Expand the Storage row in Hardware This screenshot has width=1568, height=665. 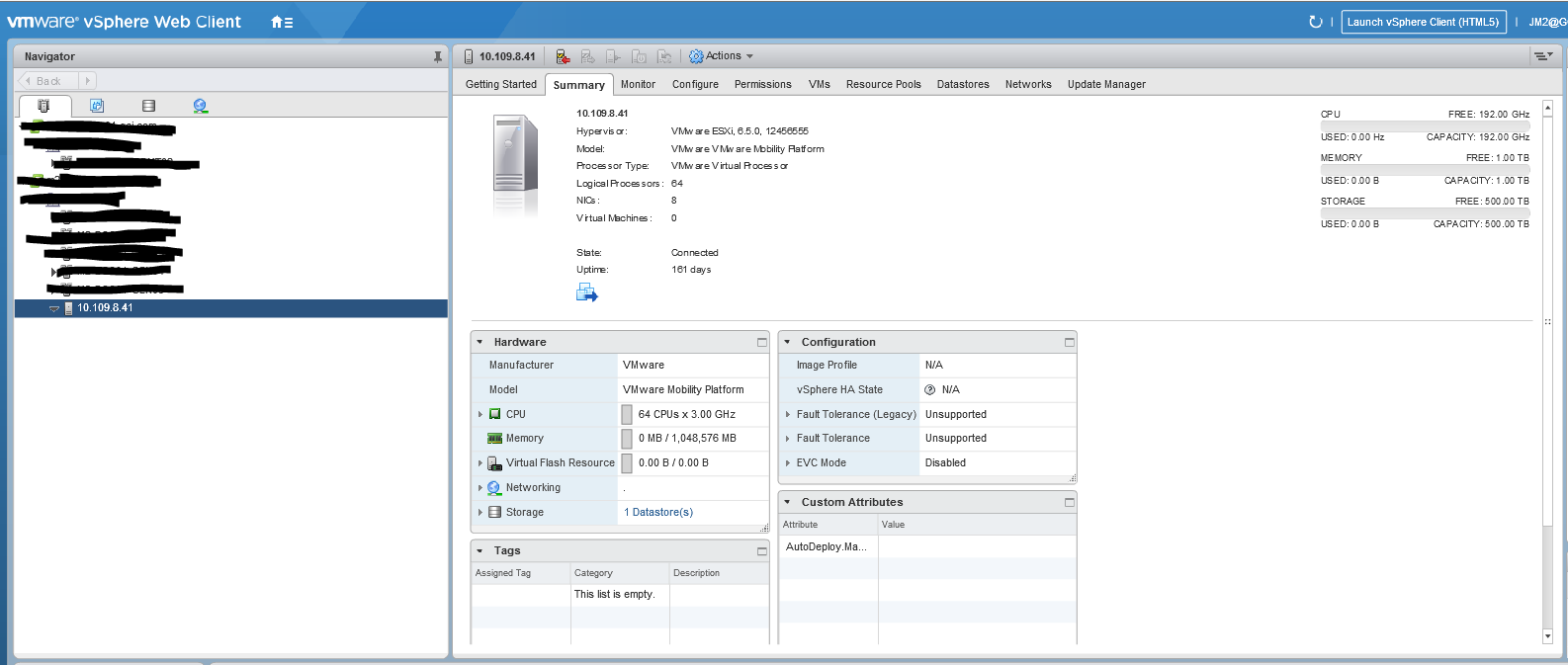(480, 512)
